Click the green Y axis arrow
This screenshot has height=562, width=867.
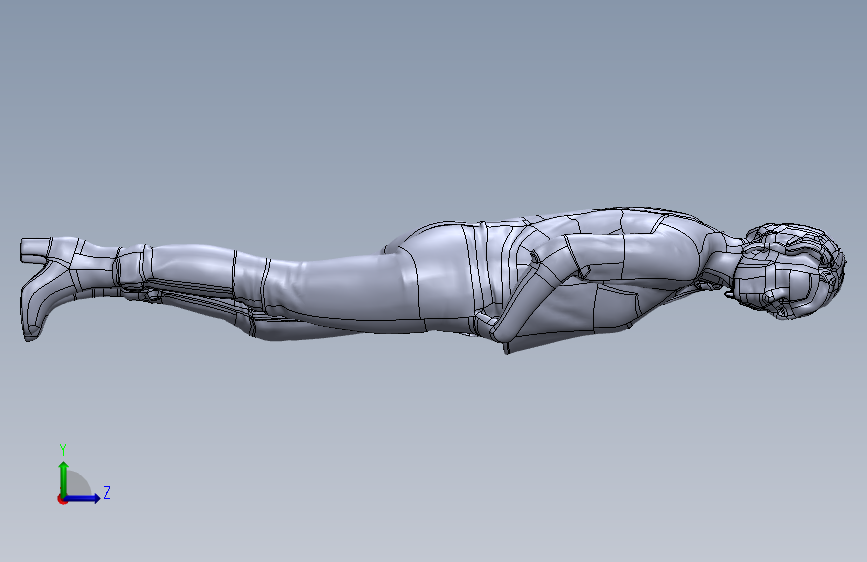tap(64, 478)
